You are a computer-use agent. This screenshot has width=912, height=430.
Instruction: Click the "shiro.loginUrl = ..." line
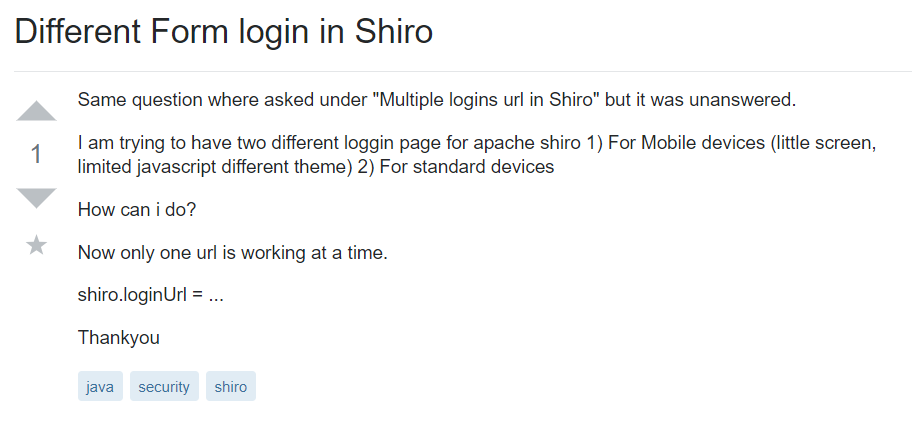point(151,296)
